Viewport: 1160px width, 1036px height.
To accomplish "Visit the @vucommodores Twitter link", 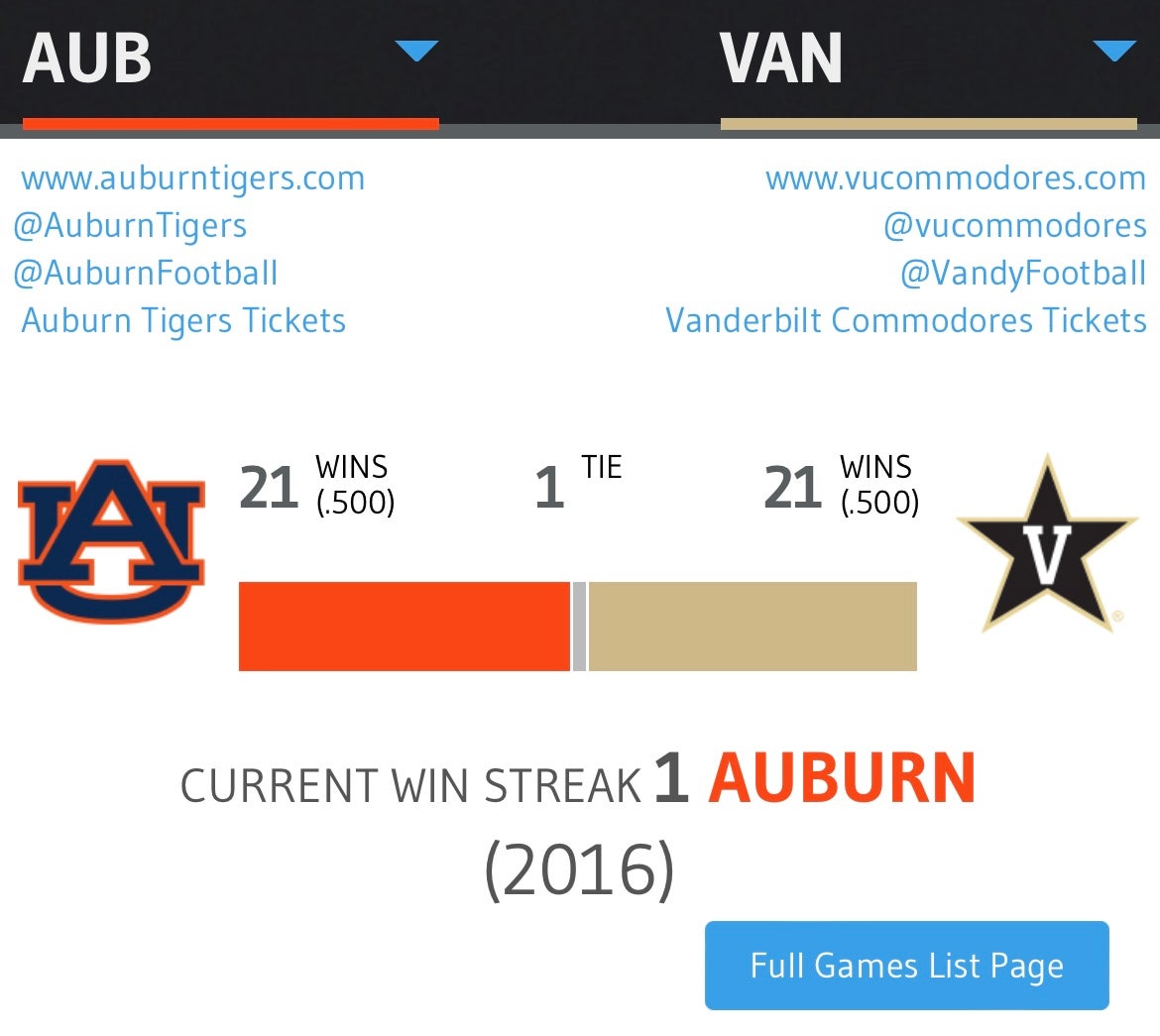I will [1015, 226].
